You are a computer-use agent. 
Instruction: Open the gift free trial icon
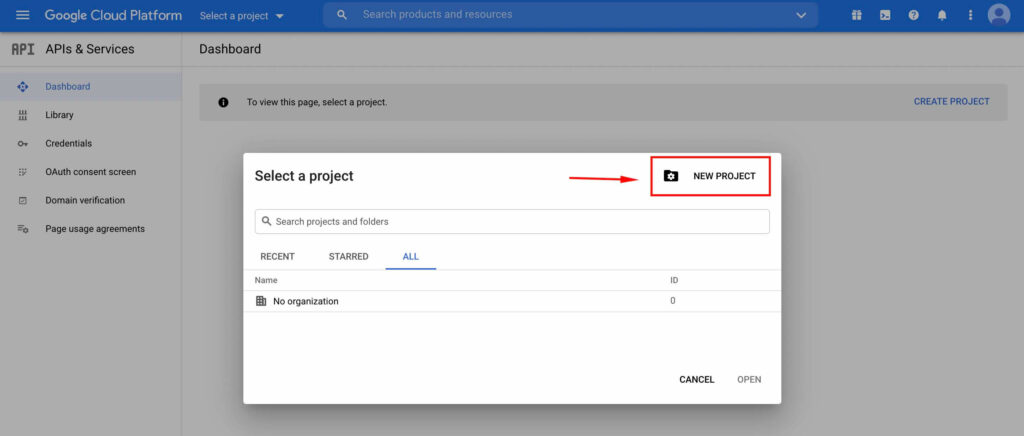pyautogui.click(x=856, y=15)
